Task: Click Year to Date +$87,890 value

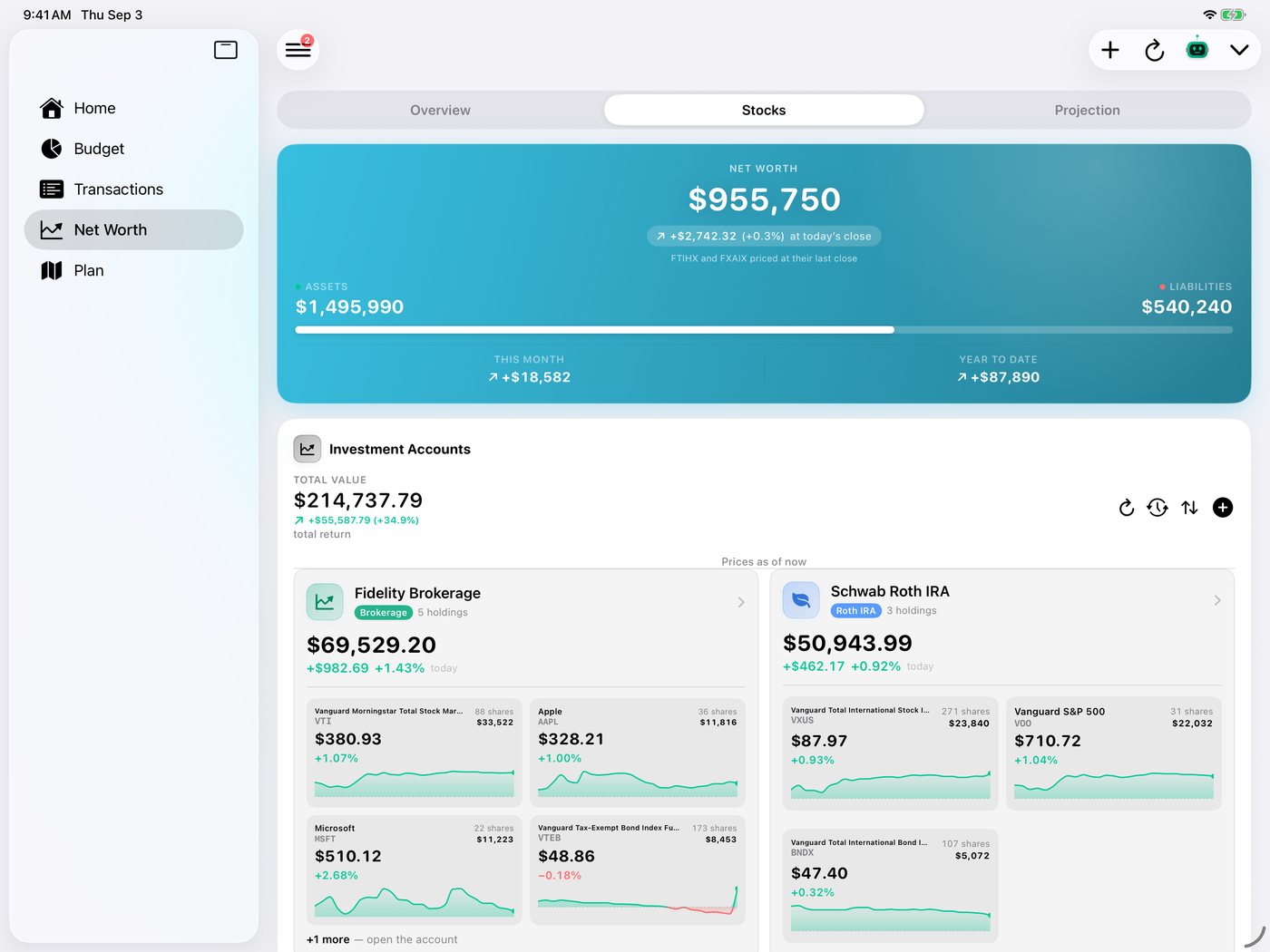Action: click(998, 377)
